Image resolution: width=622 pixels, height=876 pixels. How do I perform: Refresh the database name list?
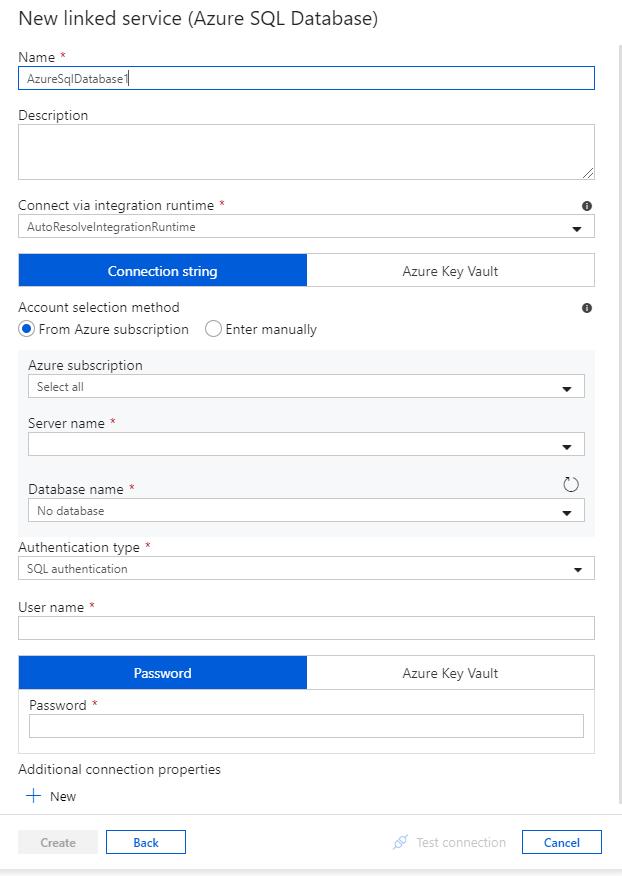click(x=570, y=484)
